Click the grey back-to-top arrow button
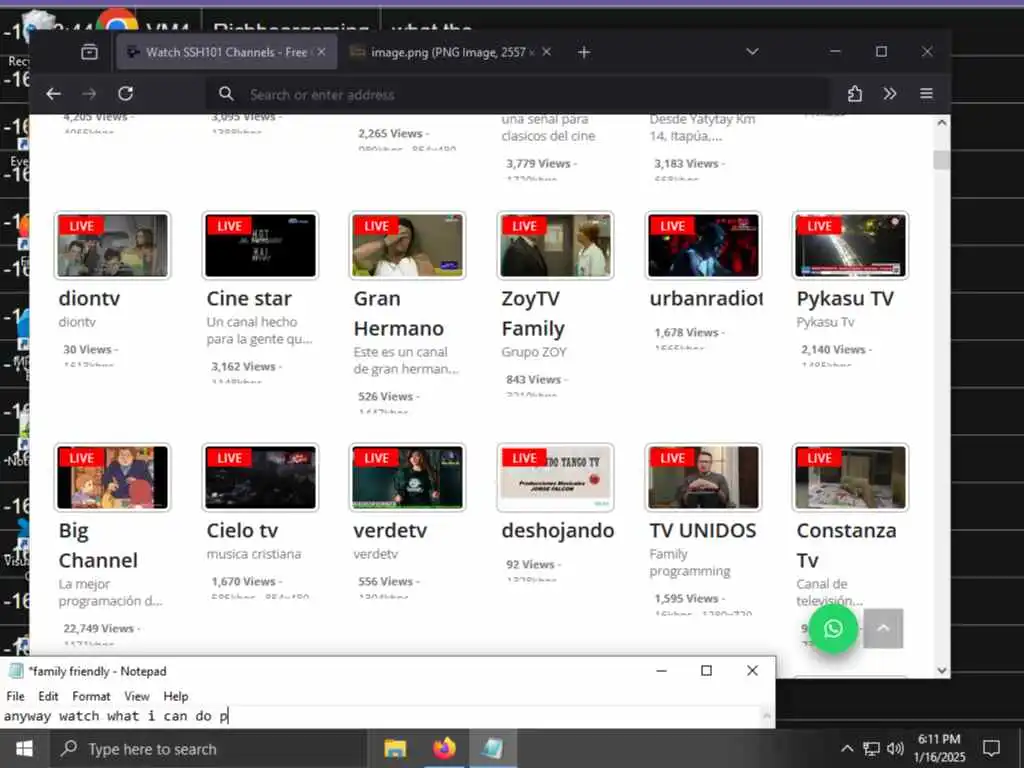This screenshot has height=768, width=1024. (x=883, y=628)
